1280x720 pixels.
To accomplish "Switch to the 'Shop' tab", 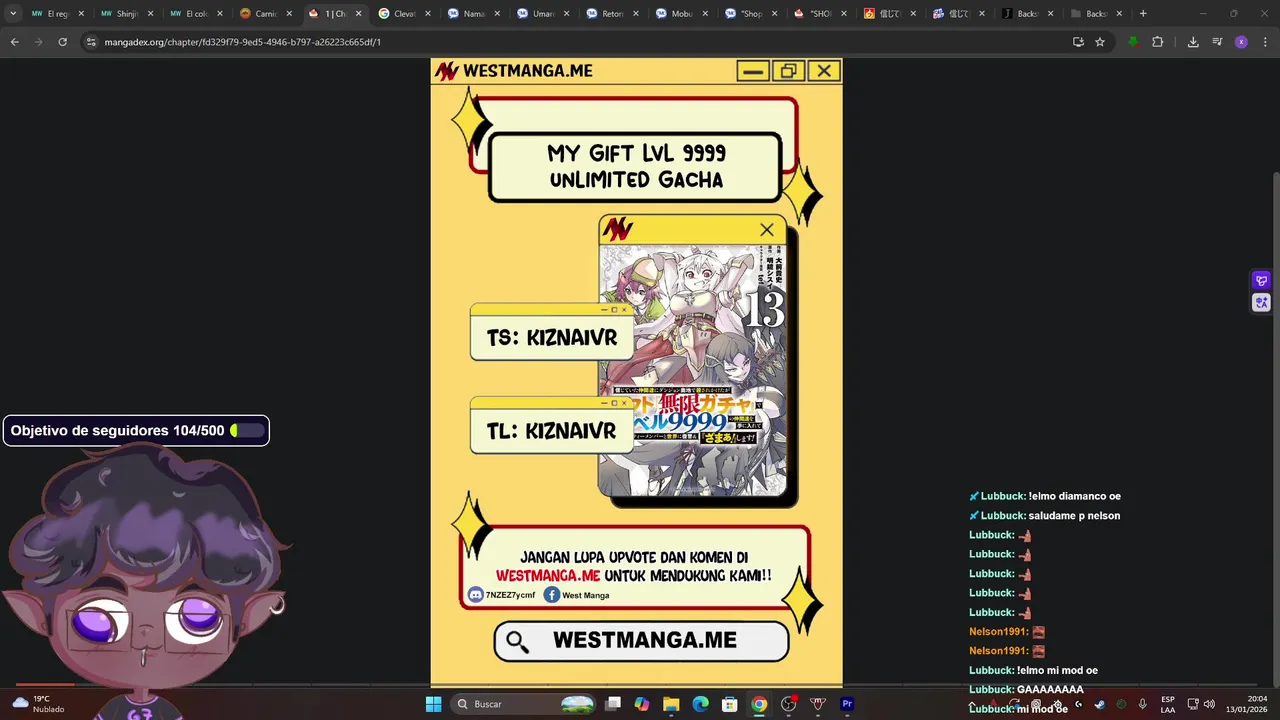I will (x=751, y=14).
